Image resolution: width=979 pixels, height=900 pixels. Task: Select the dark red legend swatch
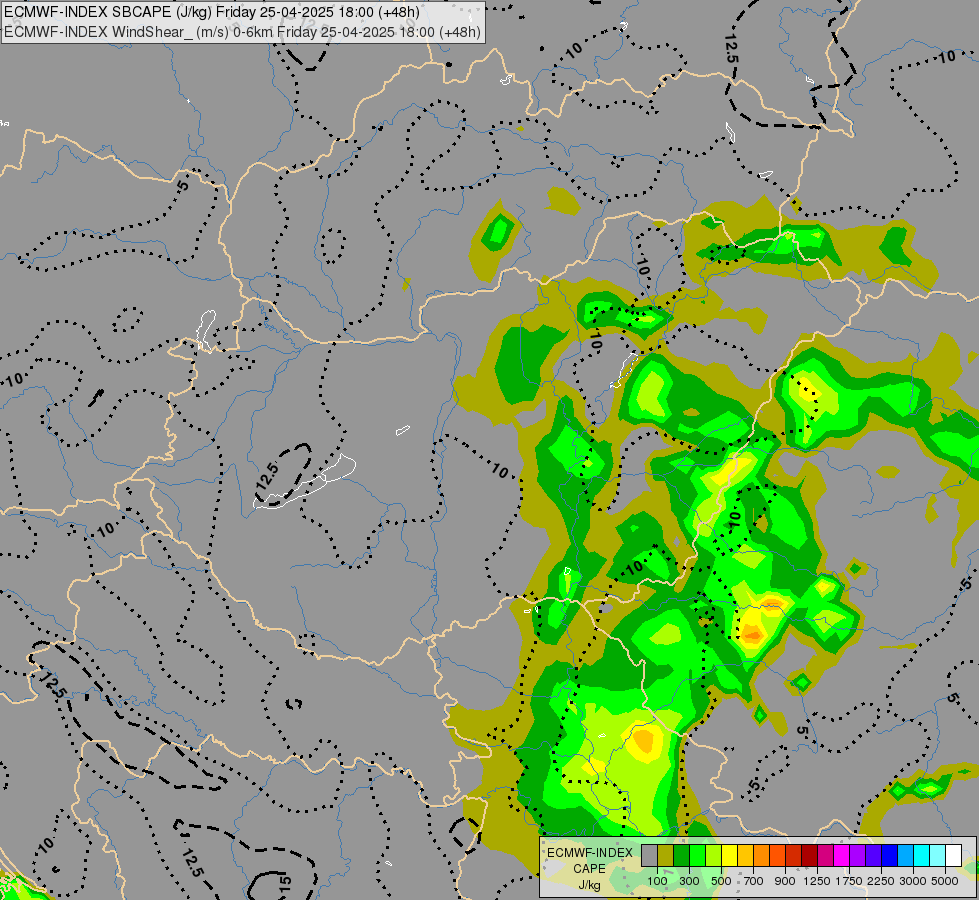click(x=810, y=856)
